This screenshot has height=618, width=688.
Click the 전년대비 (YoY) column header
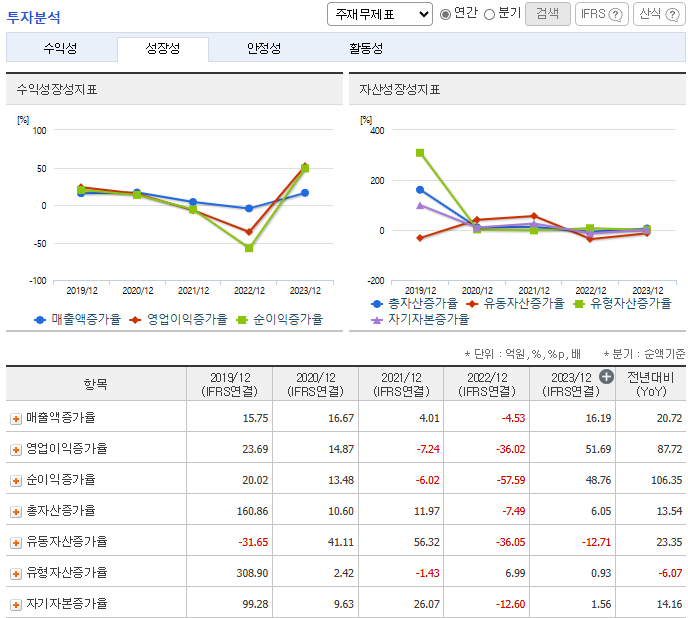[651, 384]
